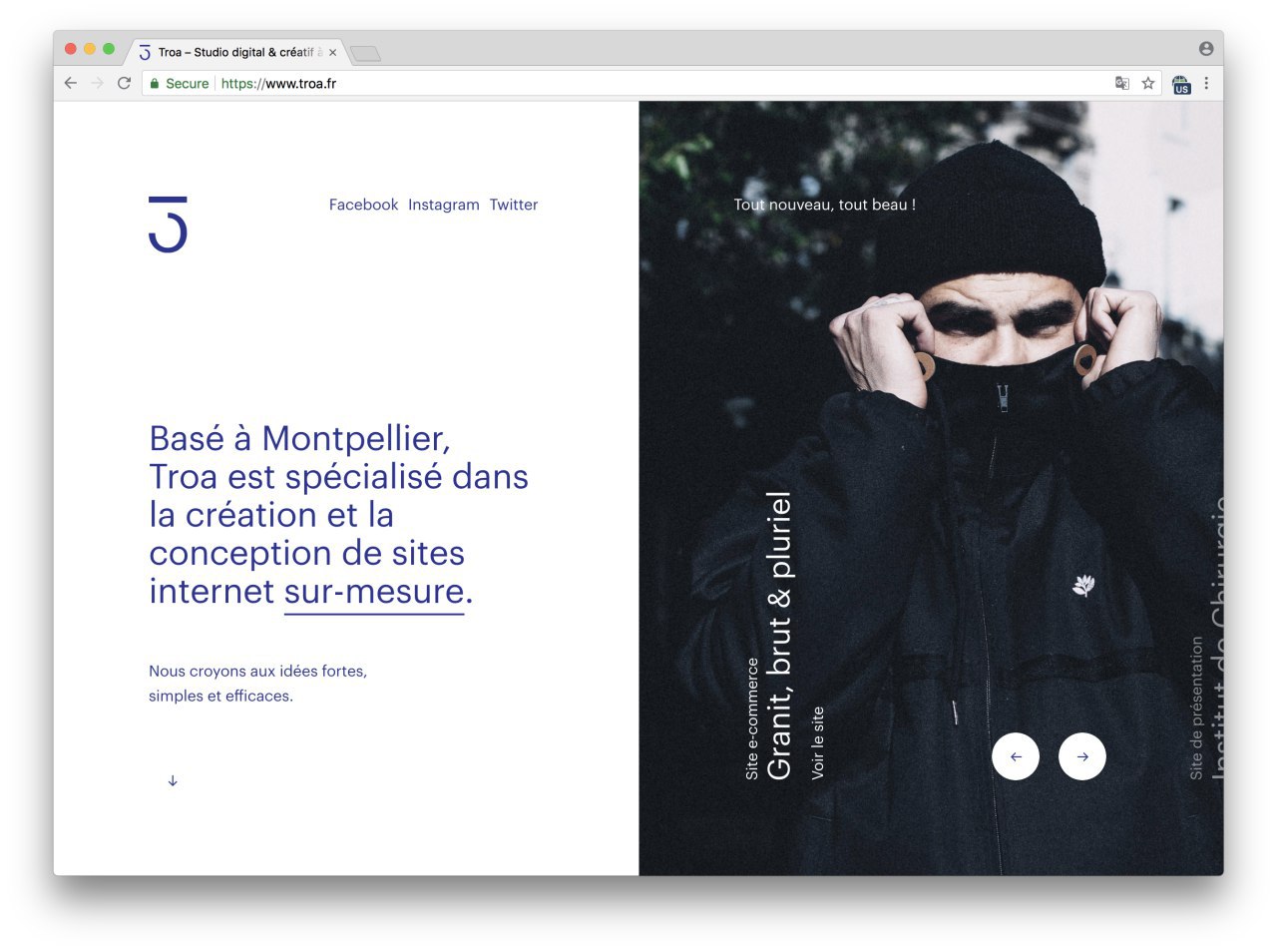
Task: Open the Chrome profile icon
Action: pyautogui.click(x=1206, y=49)
